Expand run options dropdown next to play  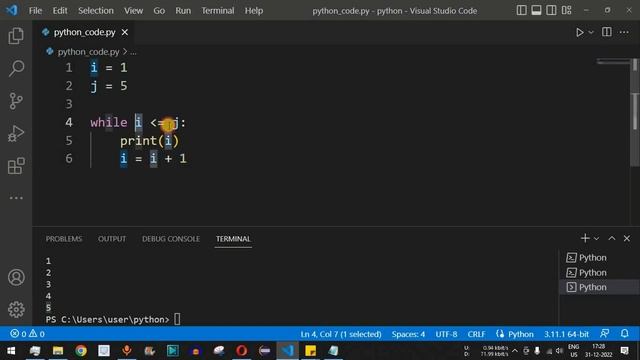591,32
